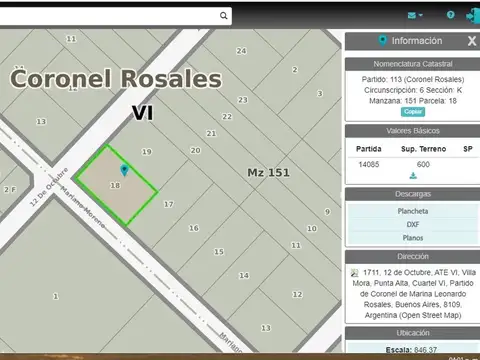The image size is (480, 360).
Task: Click the Coronel Rosales map label
Action: pyautogui.click(x=116, y=79)
